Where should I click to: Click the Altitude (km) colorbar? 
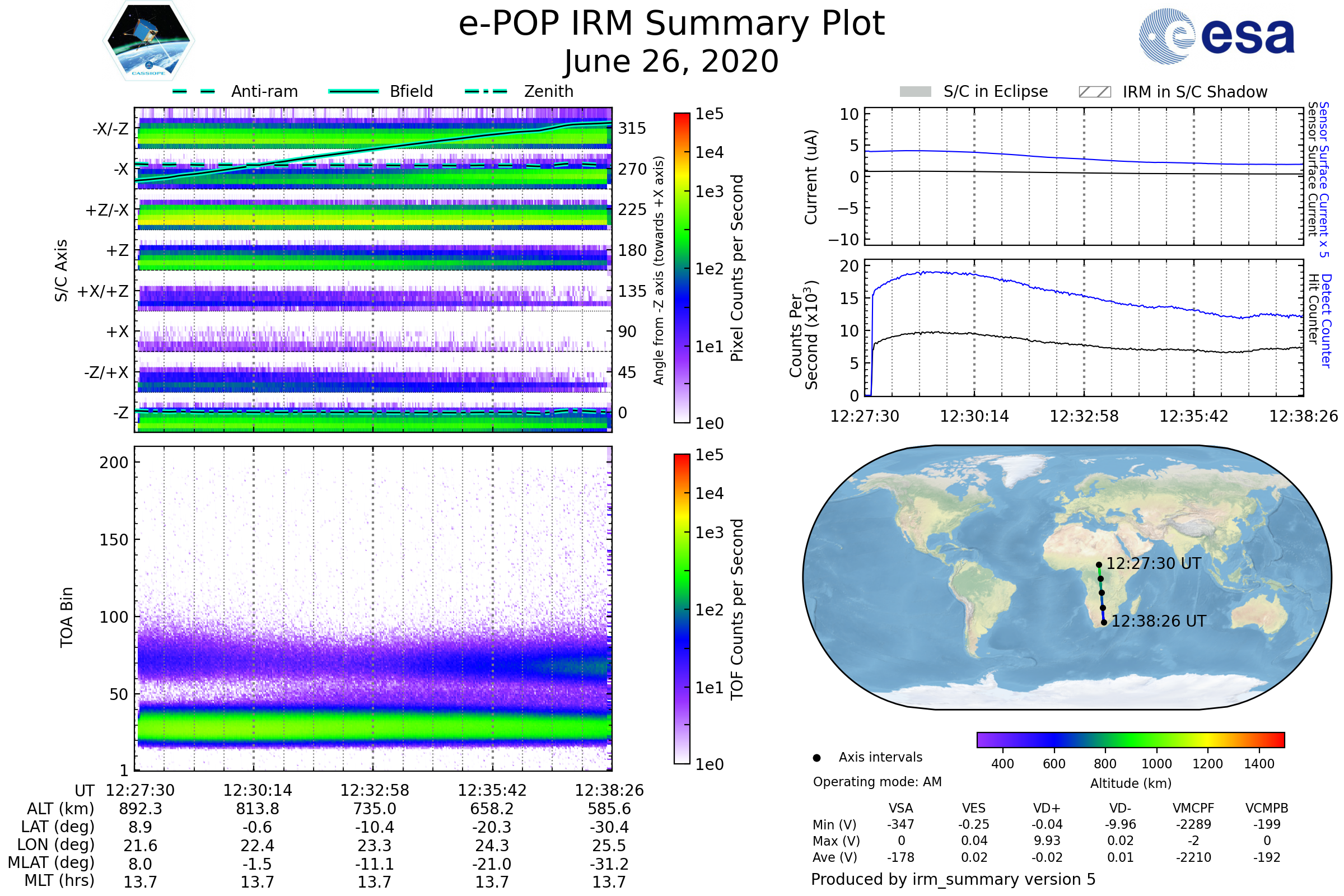point(1130,739)
